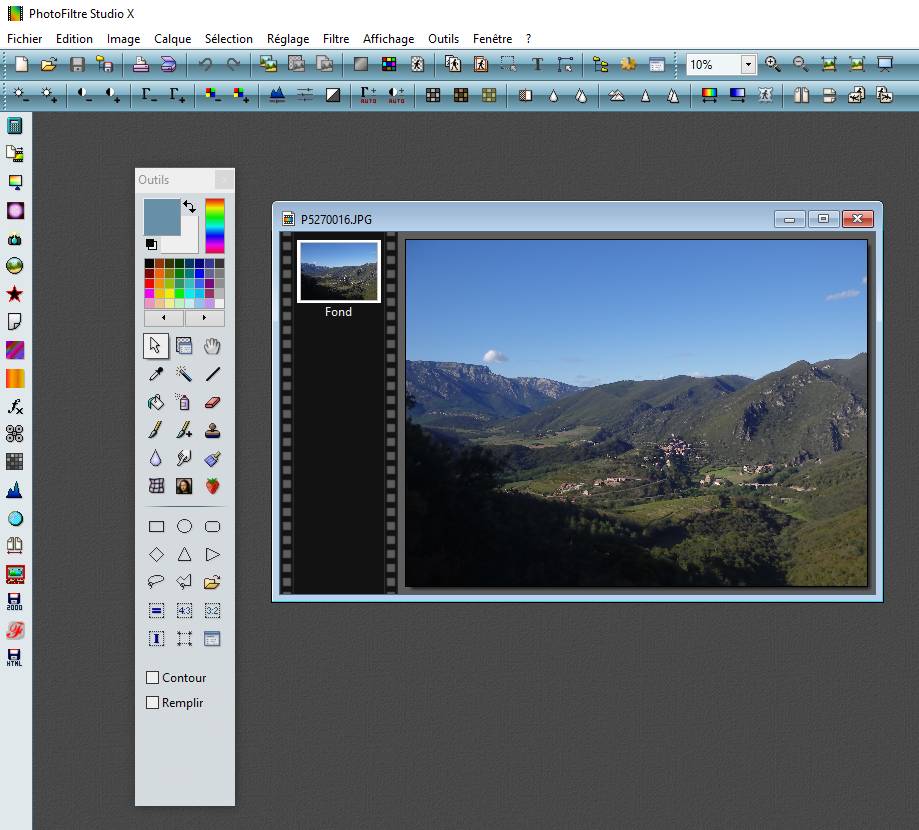Choose the Clone Stamp tool
Screen dimensions: 919x830
pos(212,430)
